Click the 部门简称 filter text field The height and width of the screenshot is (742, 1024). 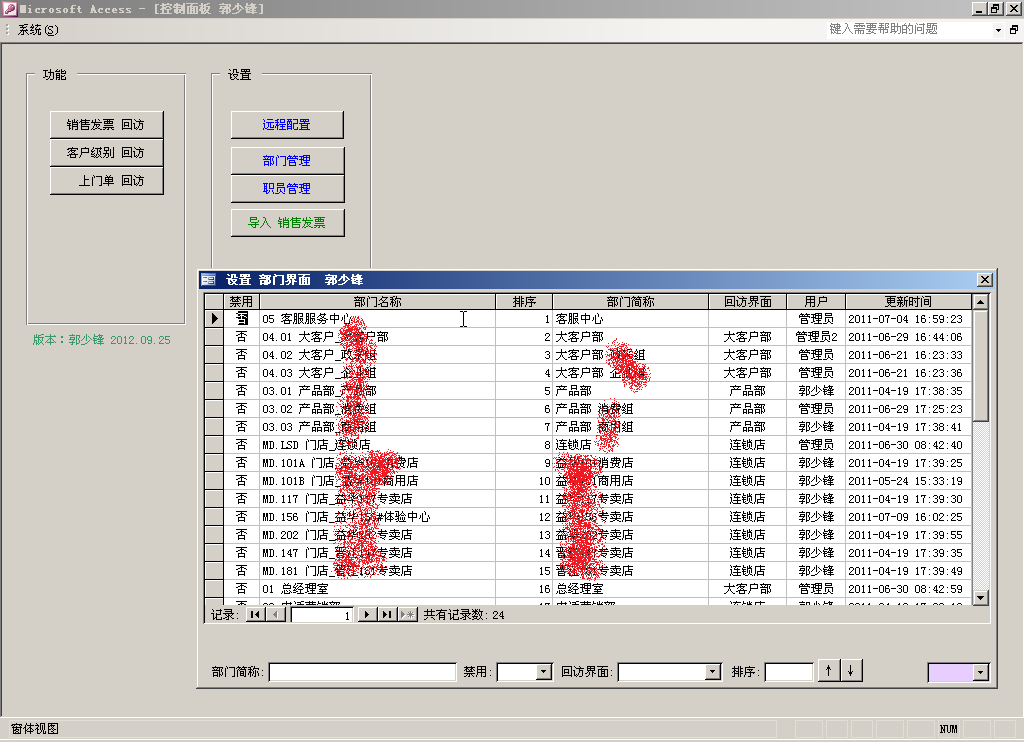(362, 673)
